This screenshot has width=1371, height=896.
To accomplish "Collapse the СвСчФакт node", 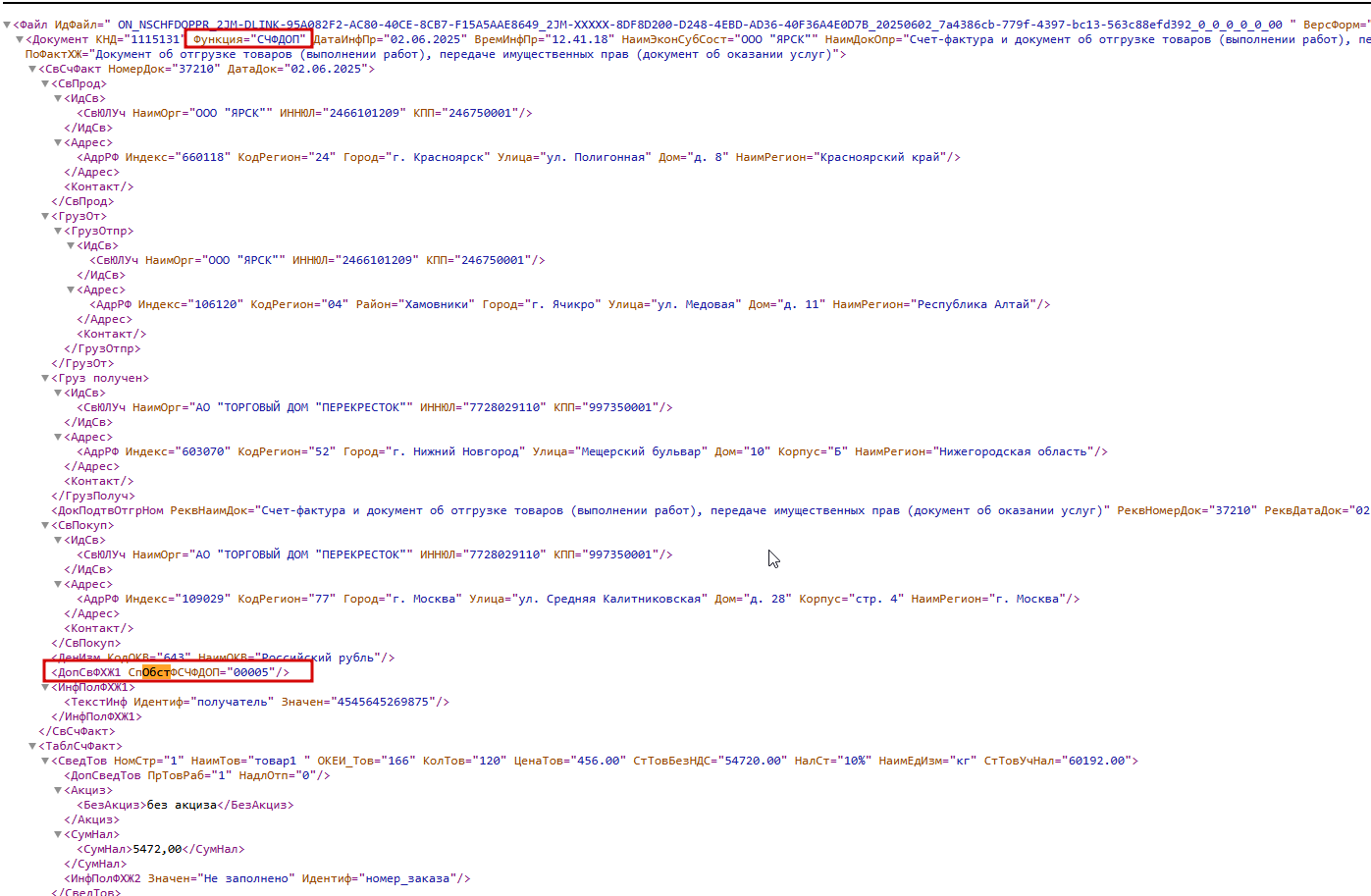I will (x=32, y=69).
